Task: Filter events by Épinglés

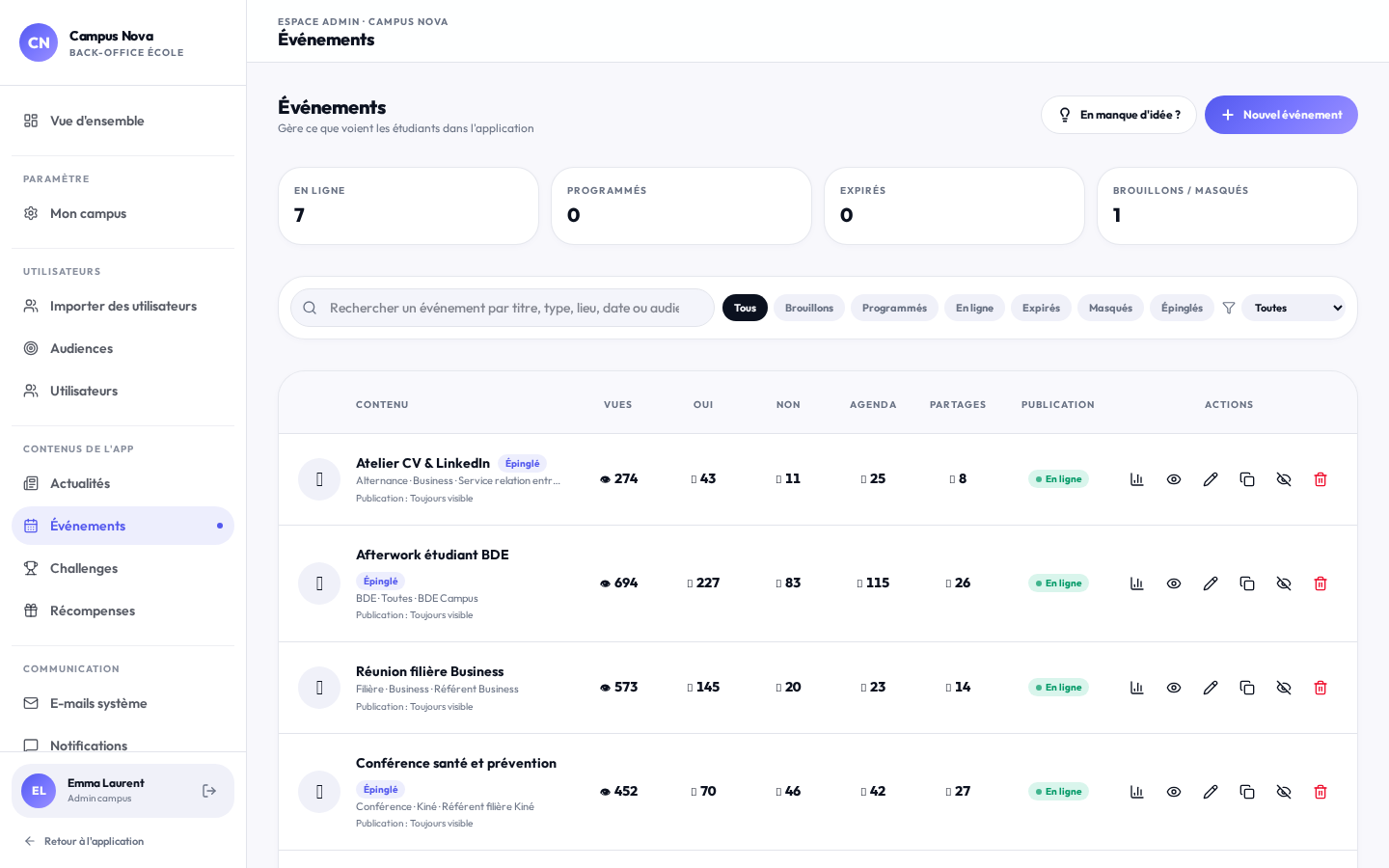Action: pos(1182,308)
